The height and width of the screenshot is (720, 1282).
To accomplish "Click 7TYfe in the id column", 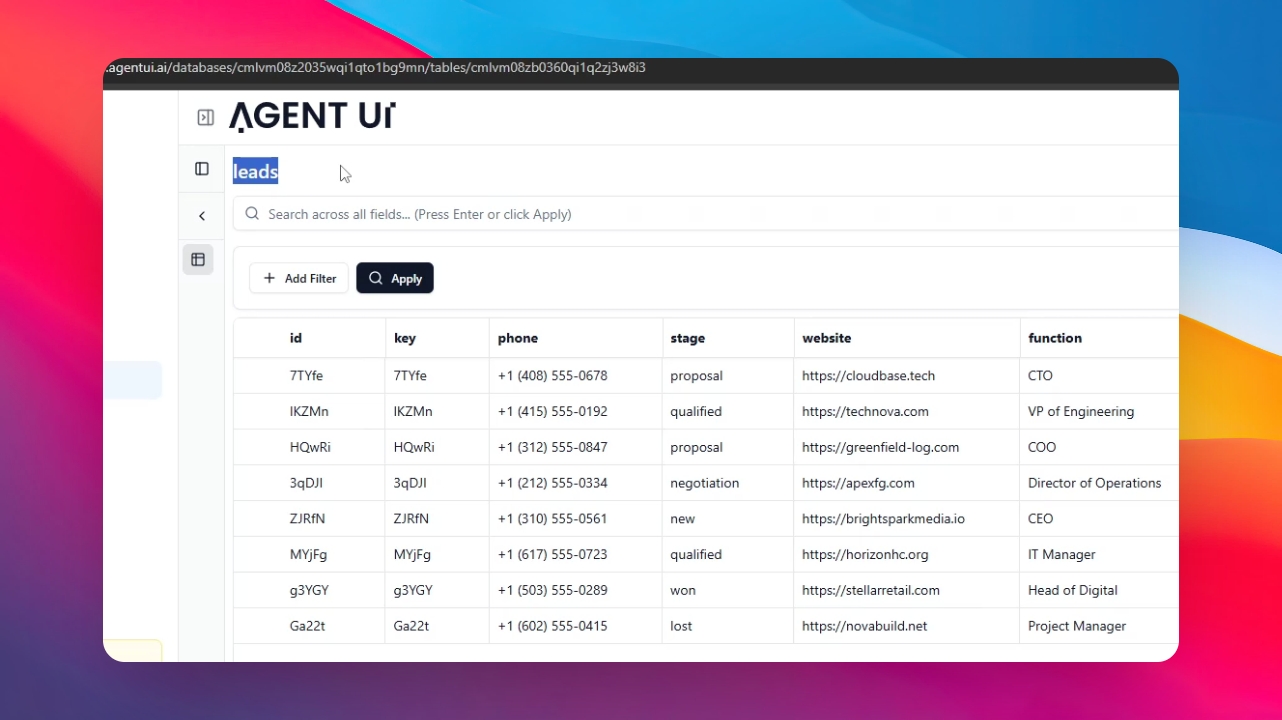I will (x=307, y=376).
